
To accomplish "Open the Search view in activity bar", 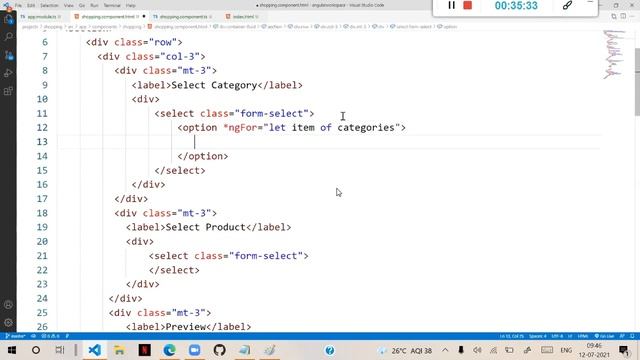I will 8,37.
